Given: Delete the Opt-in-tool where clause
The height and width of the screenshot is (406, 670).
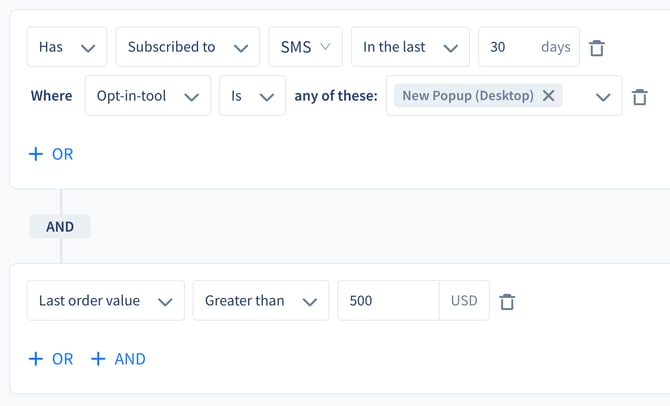Looking at the screenshot, I should click(x=639, y=97).
